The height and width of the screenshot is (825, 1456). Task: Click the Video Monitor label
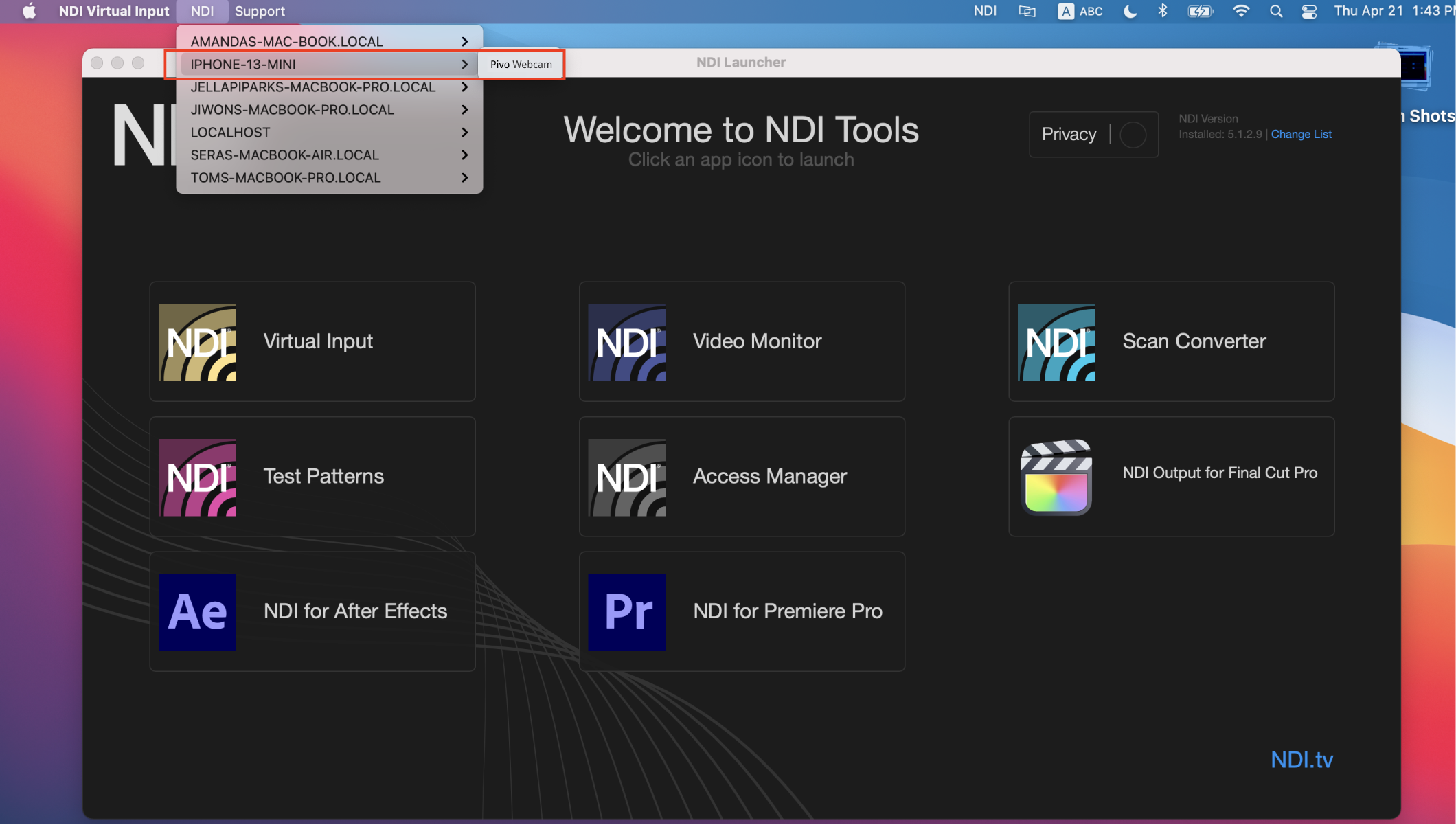coord(757,341)
